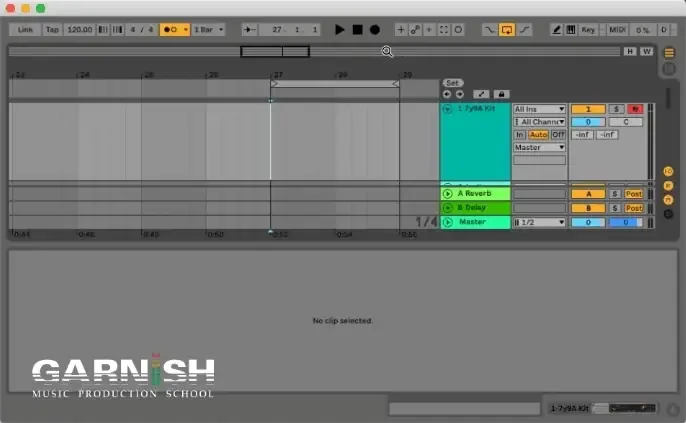Open the Master 1/2 output dropdown
Image resolution: width=686 pixels, height=423 pixels.
[539, 222]
